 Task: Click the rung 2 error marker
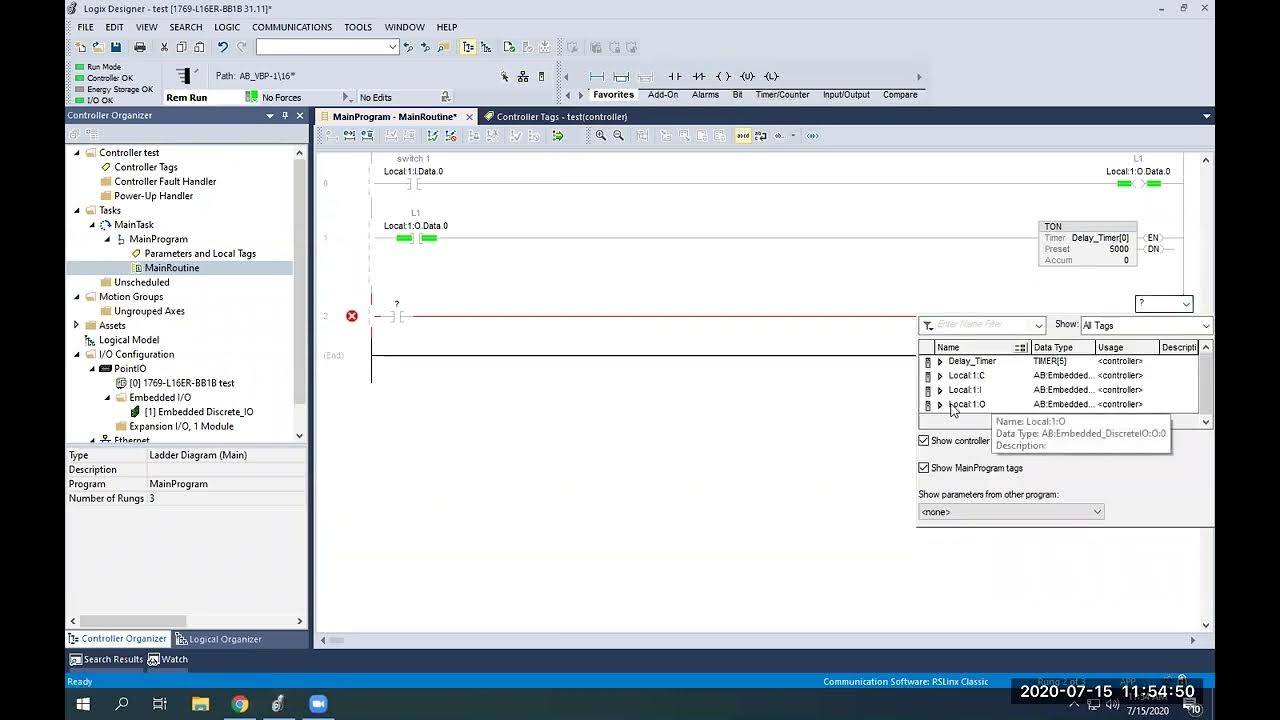point(352,316)
